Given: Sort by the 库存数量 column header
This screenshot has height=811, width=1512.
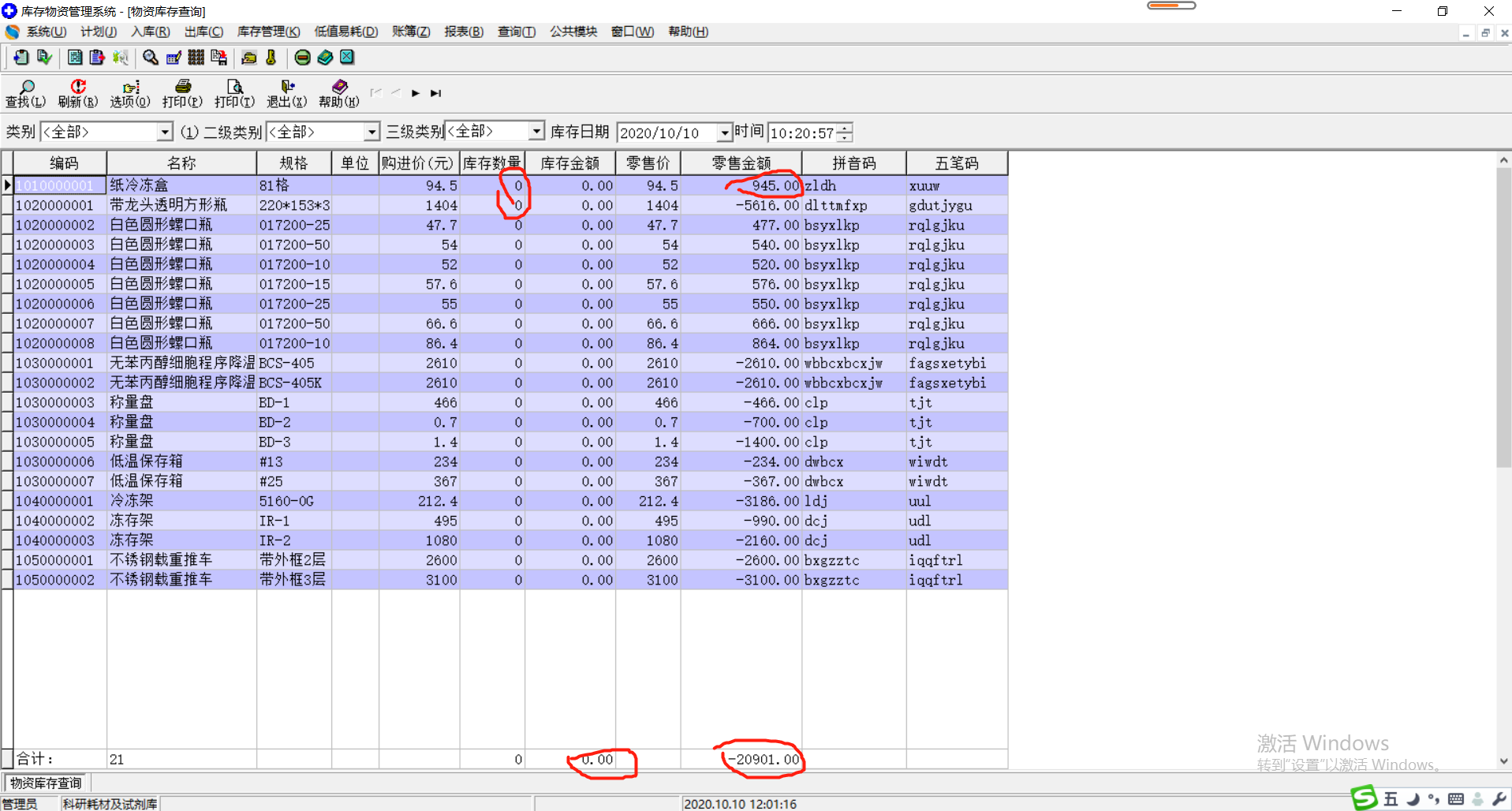Looking at the screenshot, I should coord(491,163).
